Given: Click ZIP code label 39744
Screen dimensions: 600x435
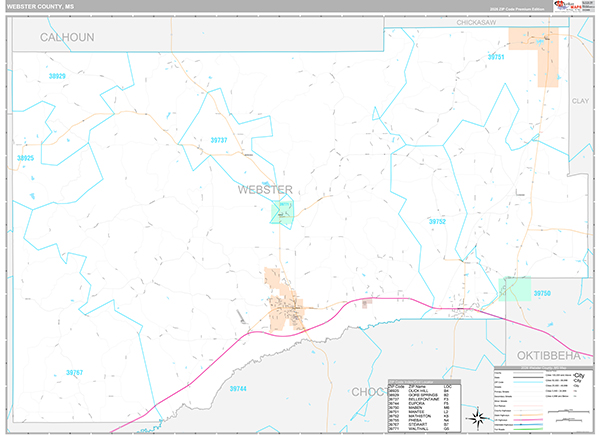Looking at the screenshot, I should pyautogui.click(x=238, y=389).
